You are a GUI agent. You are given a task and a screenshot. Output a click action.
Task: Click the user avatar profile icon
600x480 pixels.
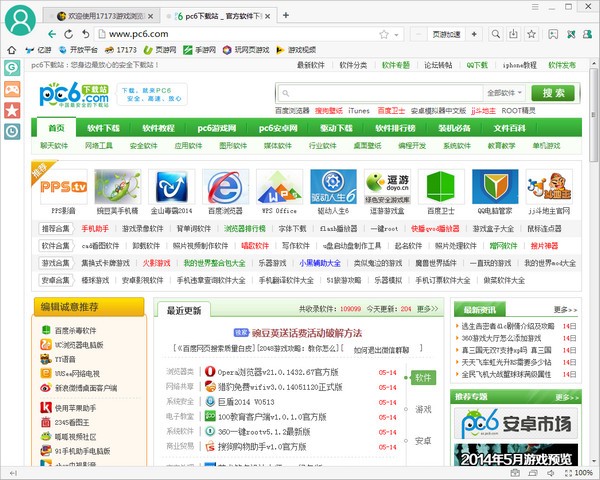pos(20,20)
